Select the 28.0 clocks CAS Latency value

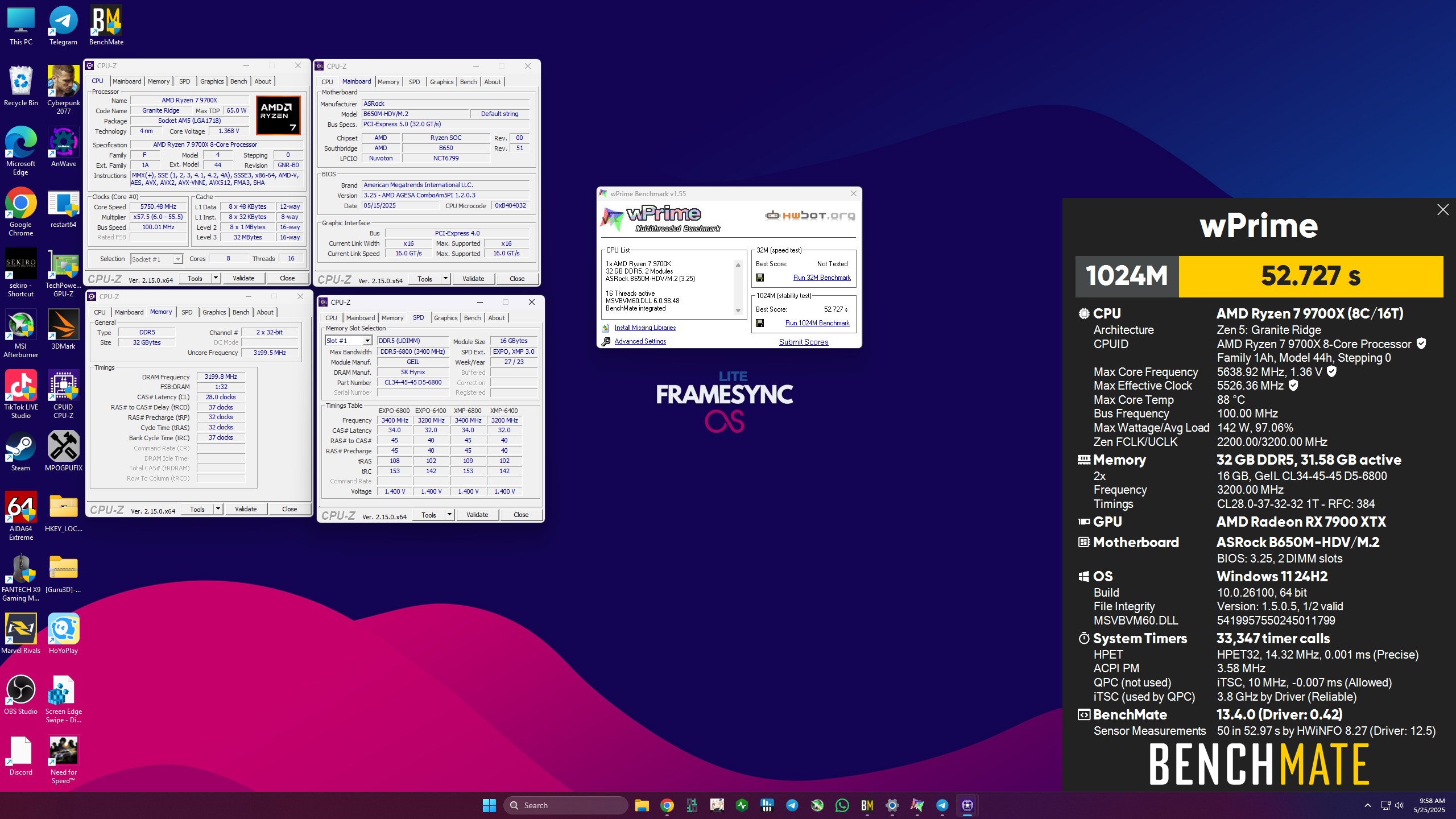tap(221, 397)
